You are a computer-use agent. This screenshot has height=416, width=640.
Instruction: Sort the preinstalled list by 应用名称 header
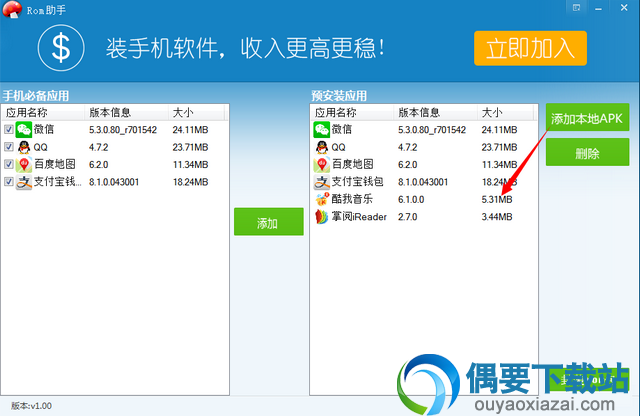point(353,112)
